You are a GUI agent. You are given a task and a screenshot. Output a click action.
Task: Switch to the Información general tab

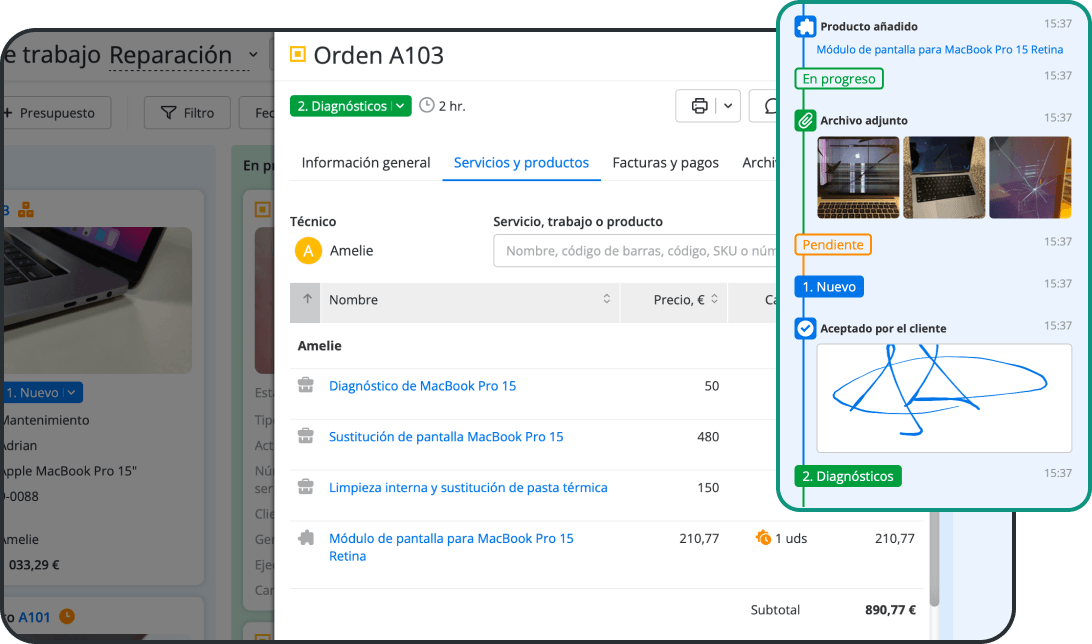point(366,162)
